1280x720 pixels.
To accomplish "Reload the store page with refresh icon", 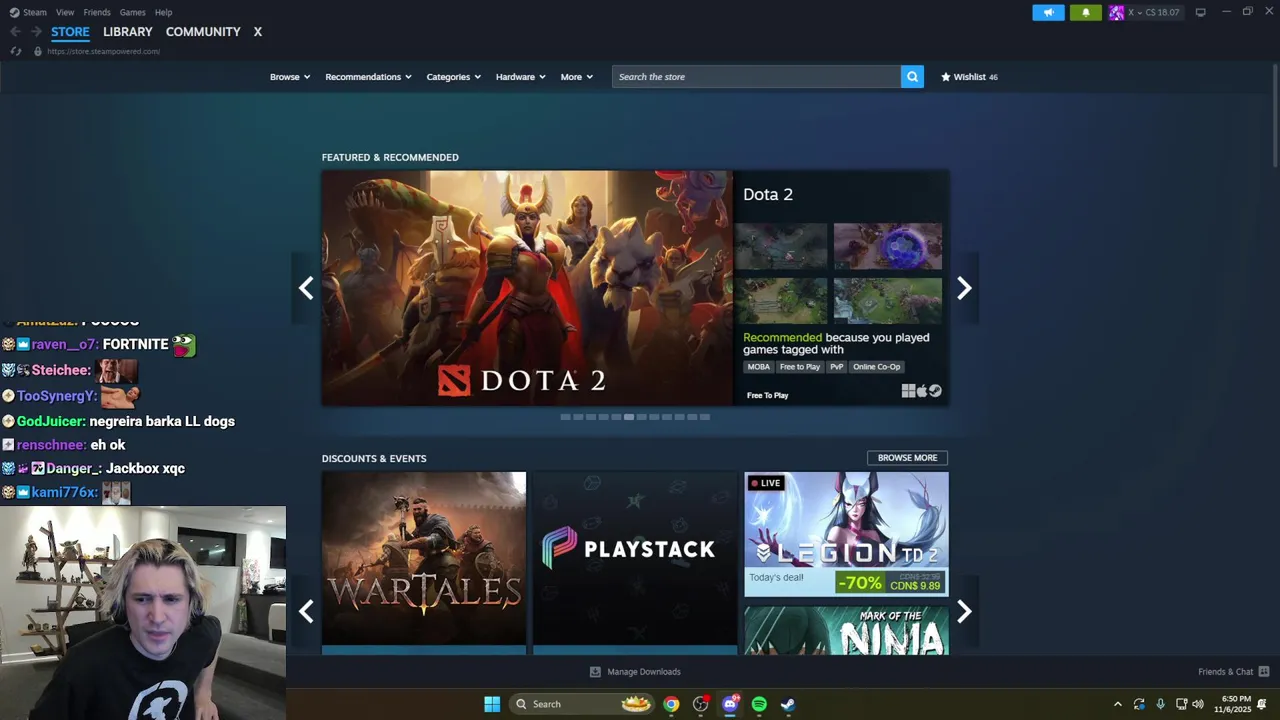I will tap(16, 51).
